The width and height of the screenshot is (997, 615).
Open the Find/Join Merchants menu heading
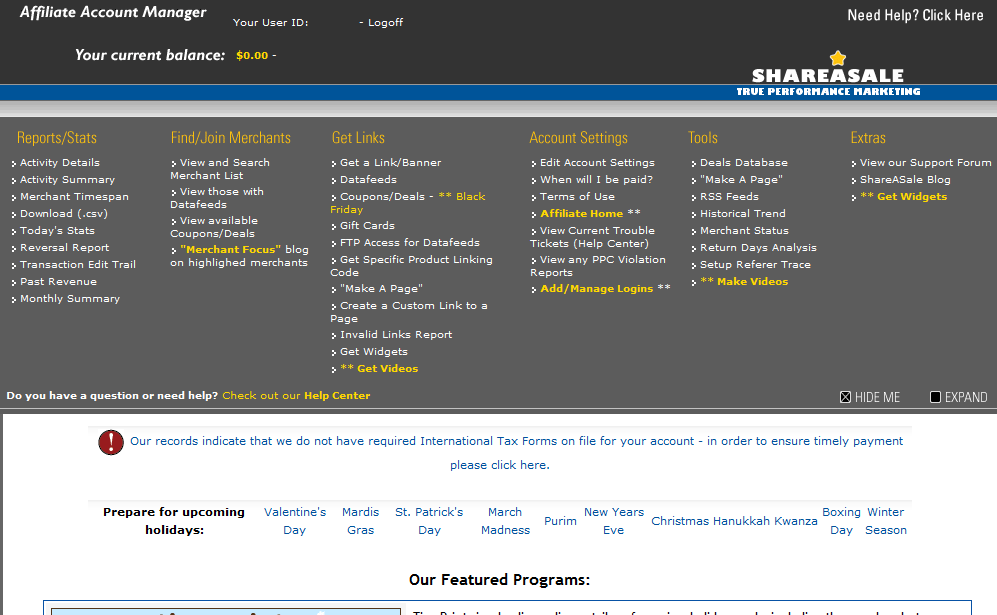tap(230, 138)
